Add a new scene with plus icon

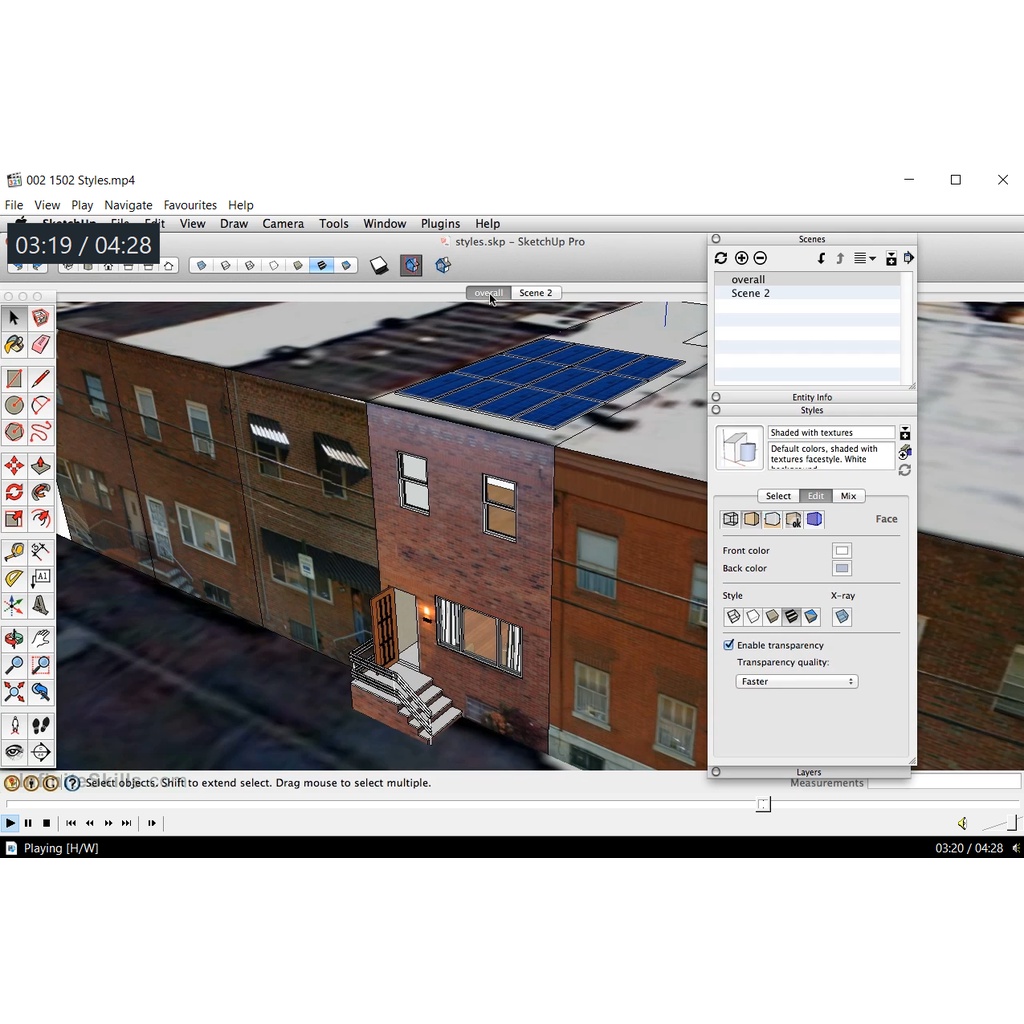click(x=741, y=258)
